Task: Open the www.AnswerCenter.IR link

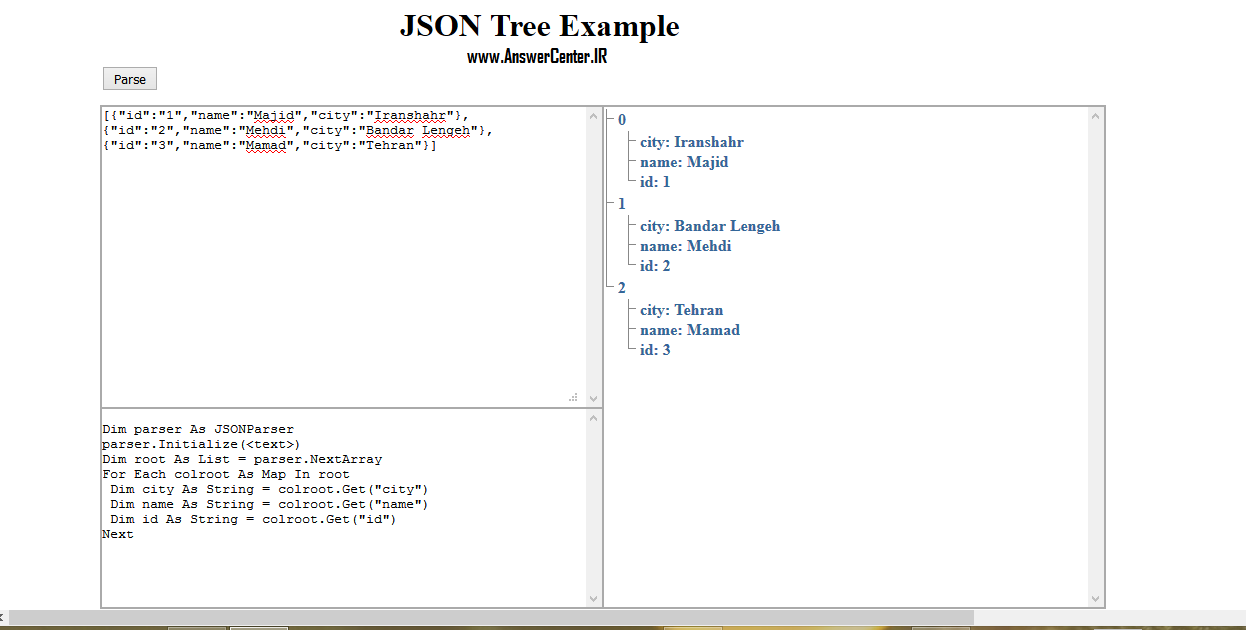Action: [537, 57]
